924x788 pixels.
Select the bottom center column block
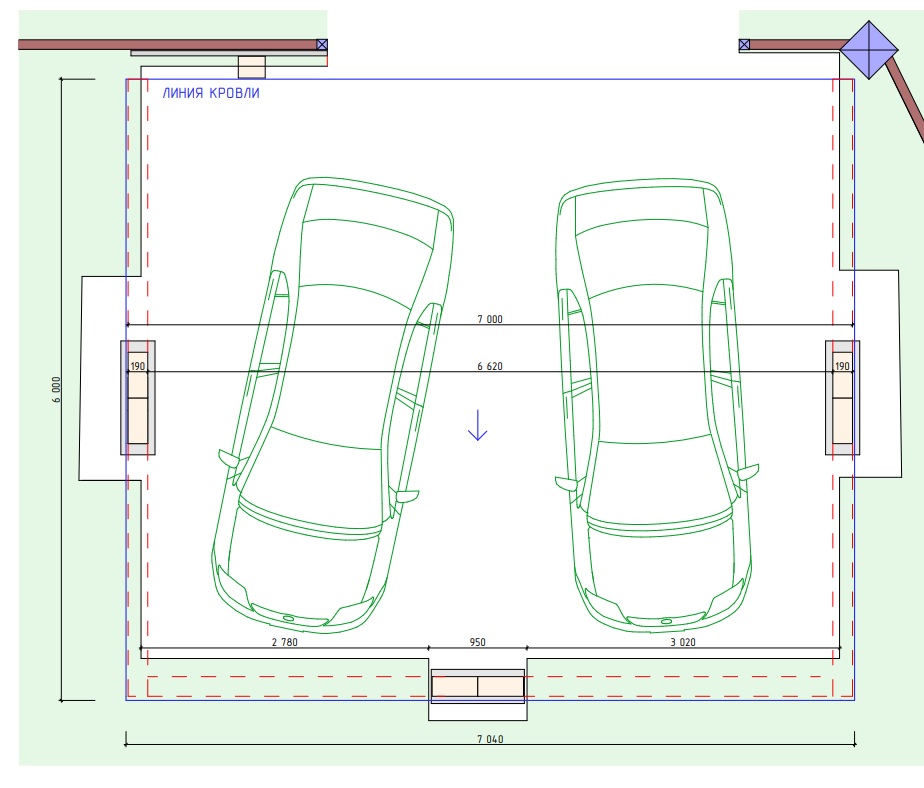click(x=478, y=687)
